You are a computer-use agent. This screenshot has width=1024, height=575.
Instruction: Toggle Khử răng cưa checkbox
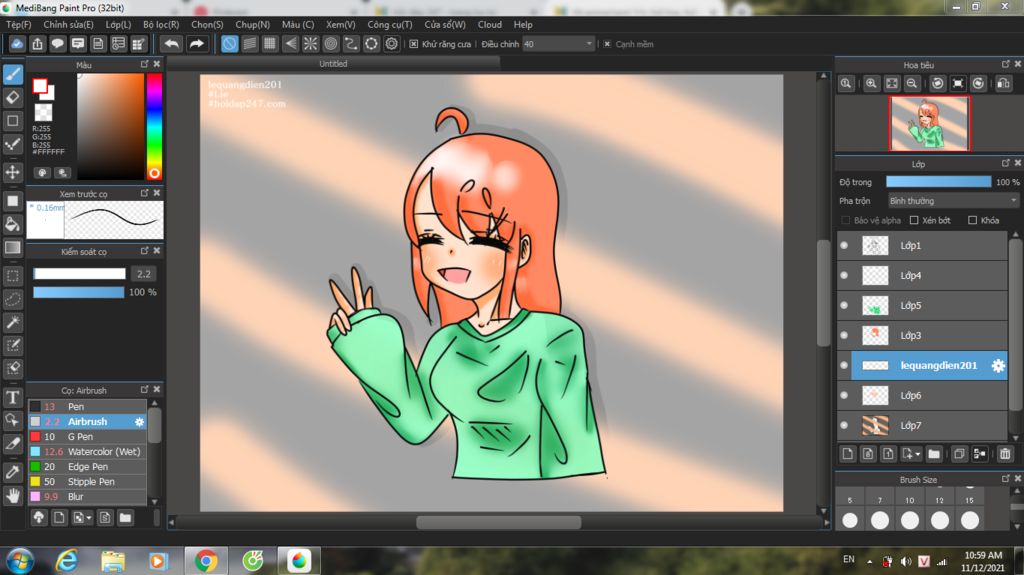414,44
